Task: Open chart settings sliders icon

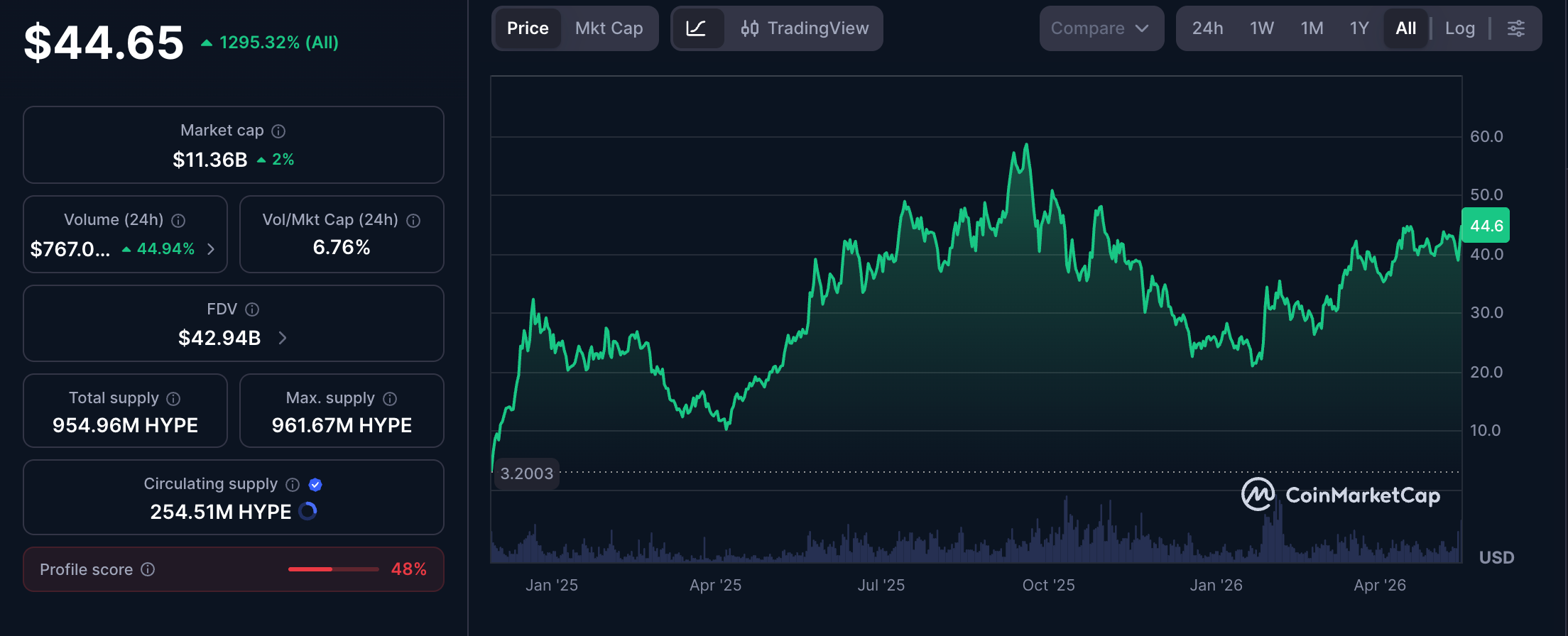Action: 1515,28
